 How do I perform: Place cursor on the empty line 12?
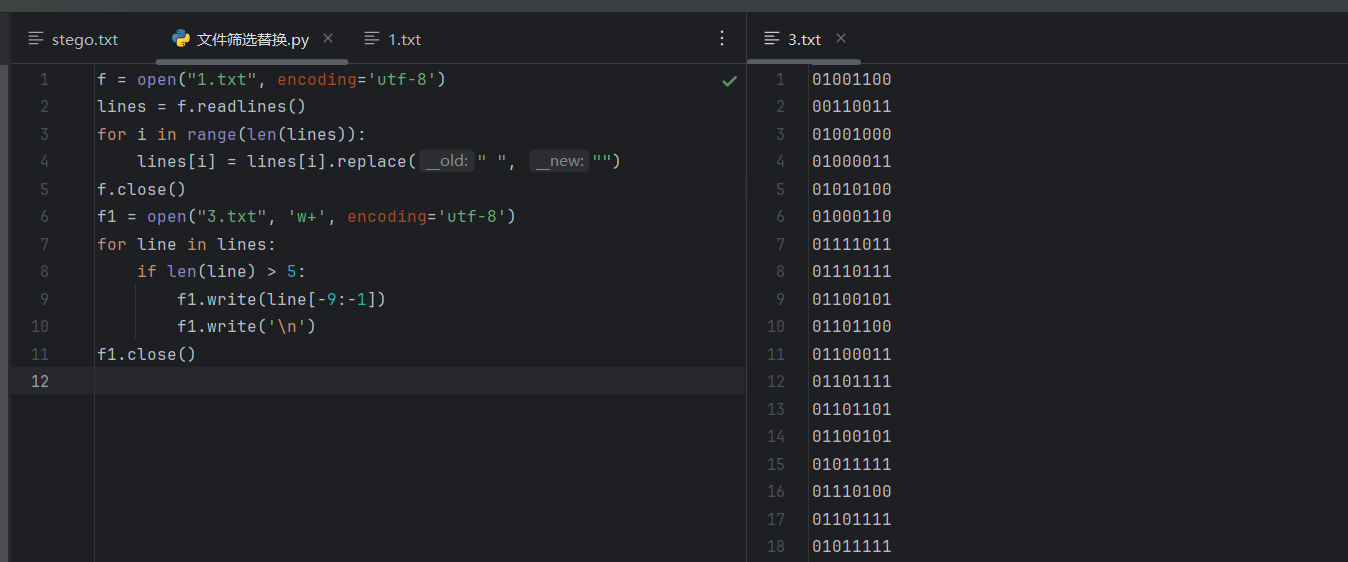coord(400,381)
